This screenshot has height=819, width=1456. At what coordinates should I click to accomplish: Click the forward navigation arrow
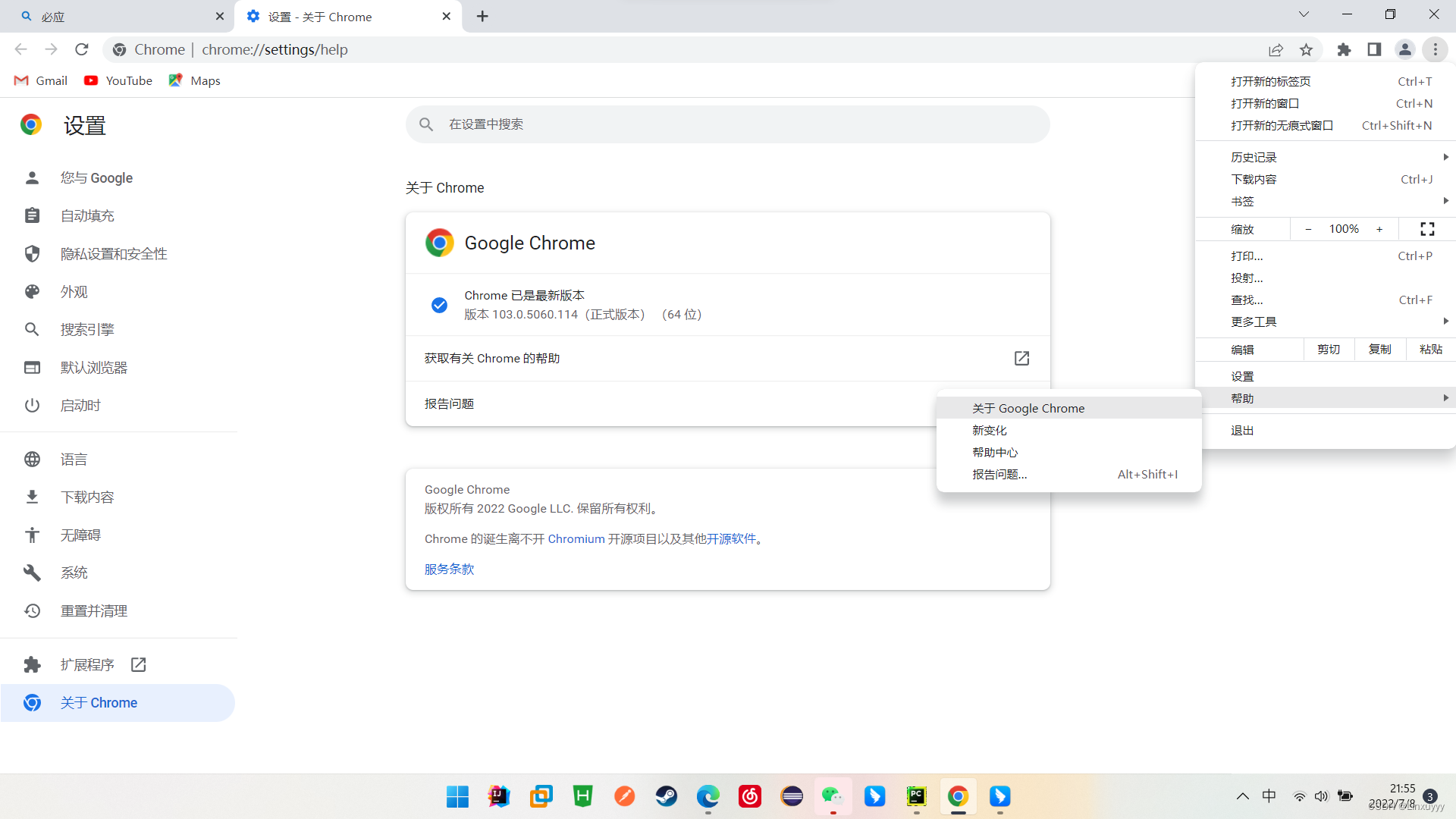[x=52, y=49]
